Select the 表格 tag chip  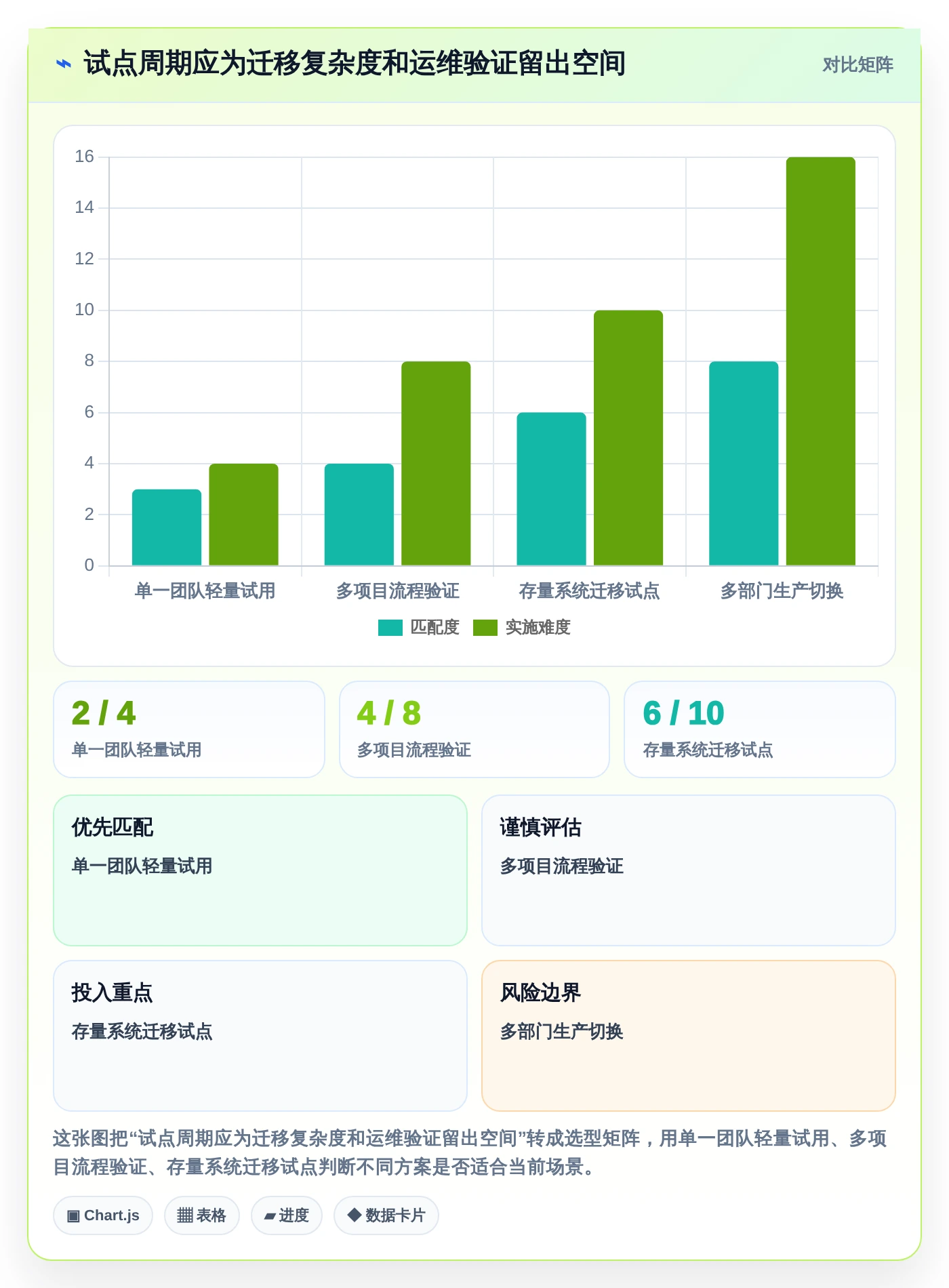(x=201, y=1215)
